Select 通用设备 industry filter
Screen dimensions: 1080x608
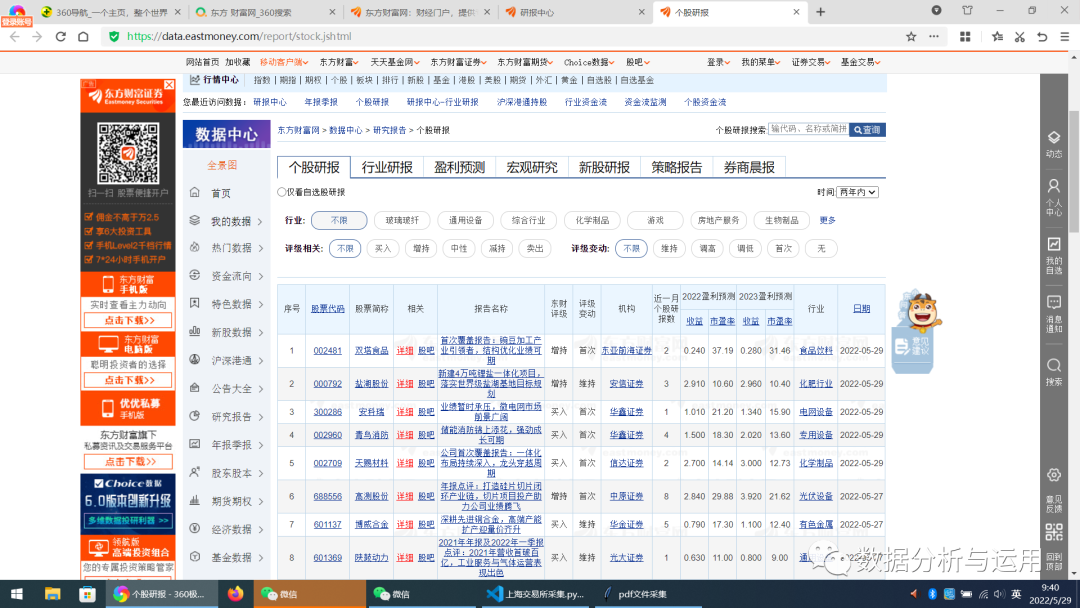click(x=466, y=220)
